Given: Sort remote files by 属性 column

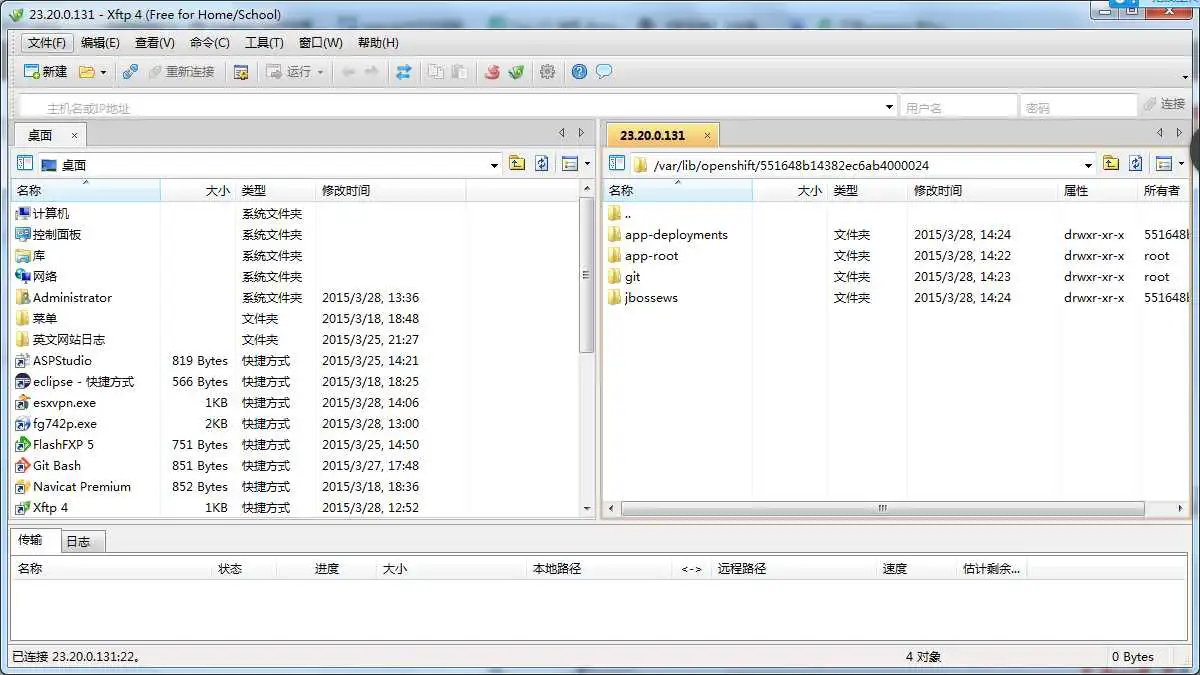Looking at the screenshot, I should coord(1097,190).
